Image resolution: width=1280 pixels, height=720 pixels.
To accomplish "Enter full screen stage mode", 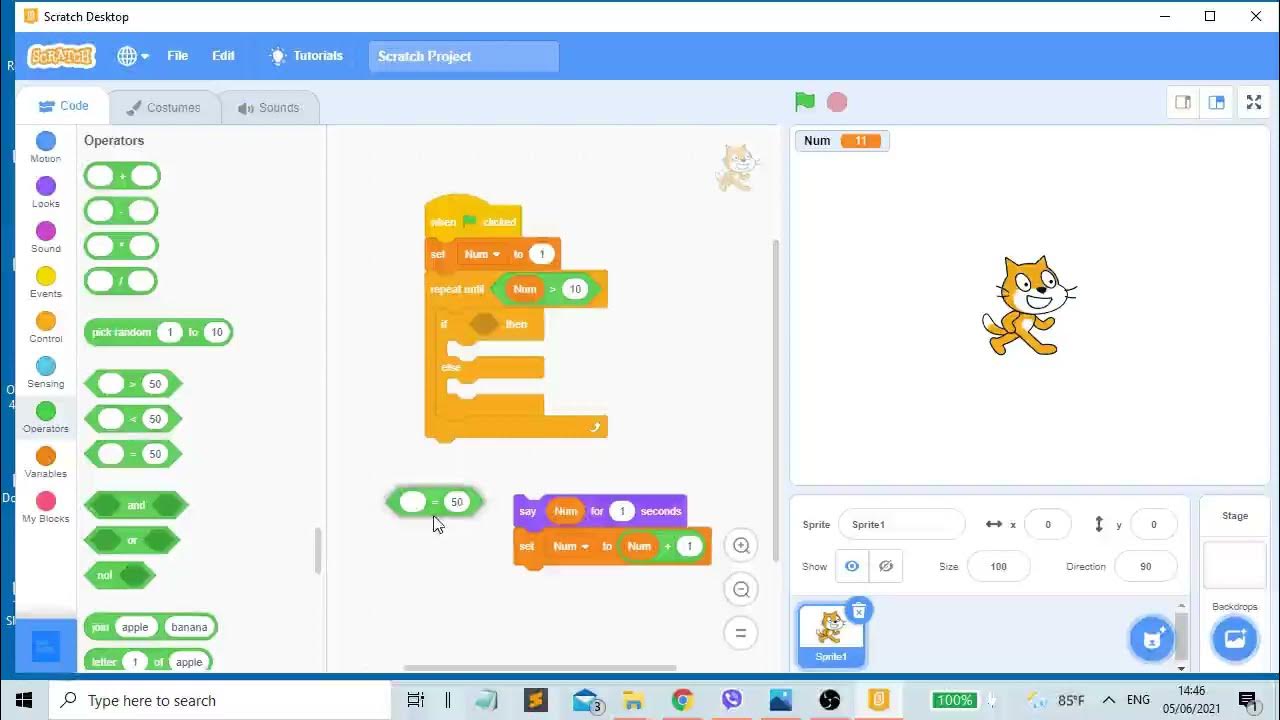I will point(1254,102).
